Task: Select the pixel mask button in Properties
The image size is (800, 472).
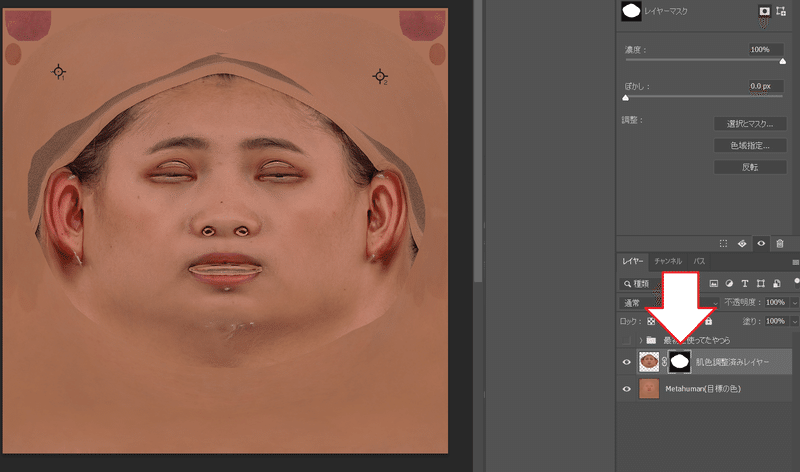Action: [764, 11]
